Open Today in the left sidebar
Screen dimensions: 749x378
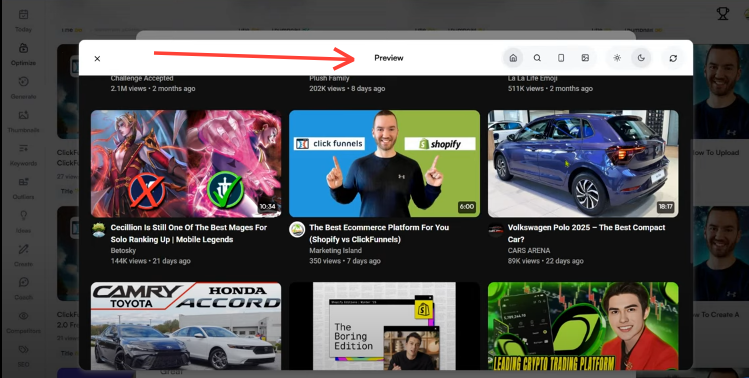[x=23, y=21]
